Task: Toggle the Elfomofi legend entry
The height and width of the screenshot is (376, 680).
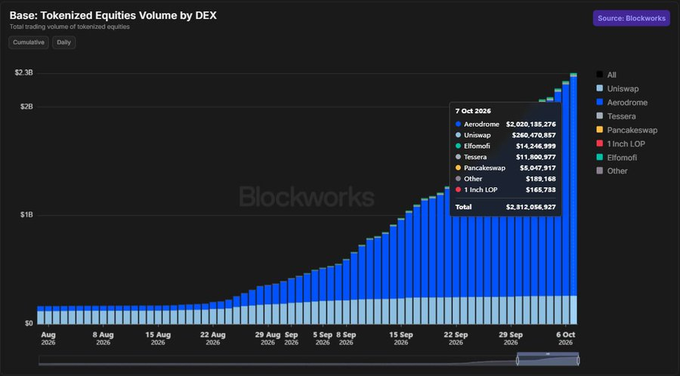Action: [617, 158]
